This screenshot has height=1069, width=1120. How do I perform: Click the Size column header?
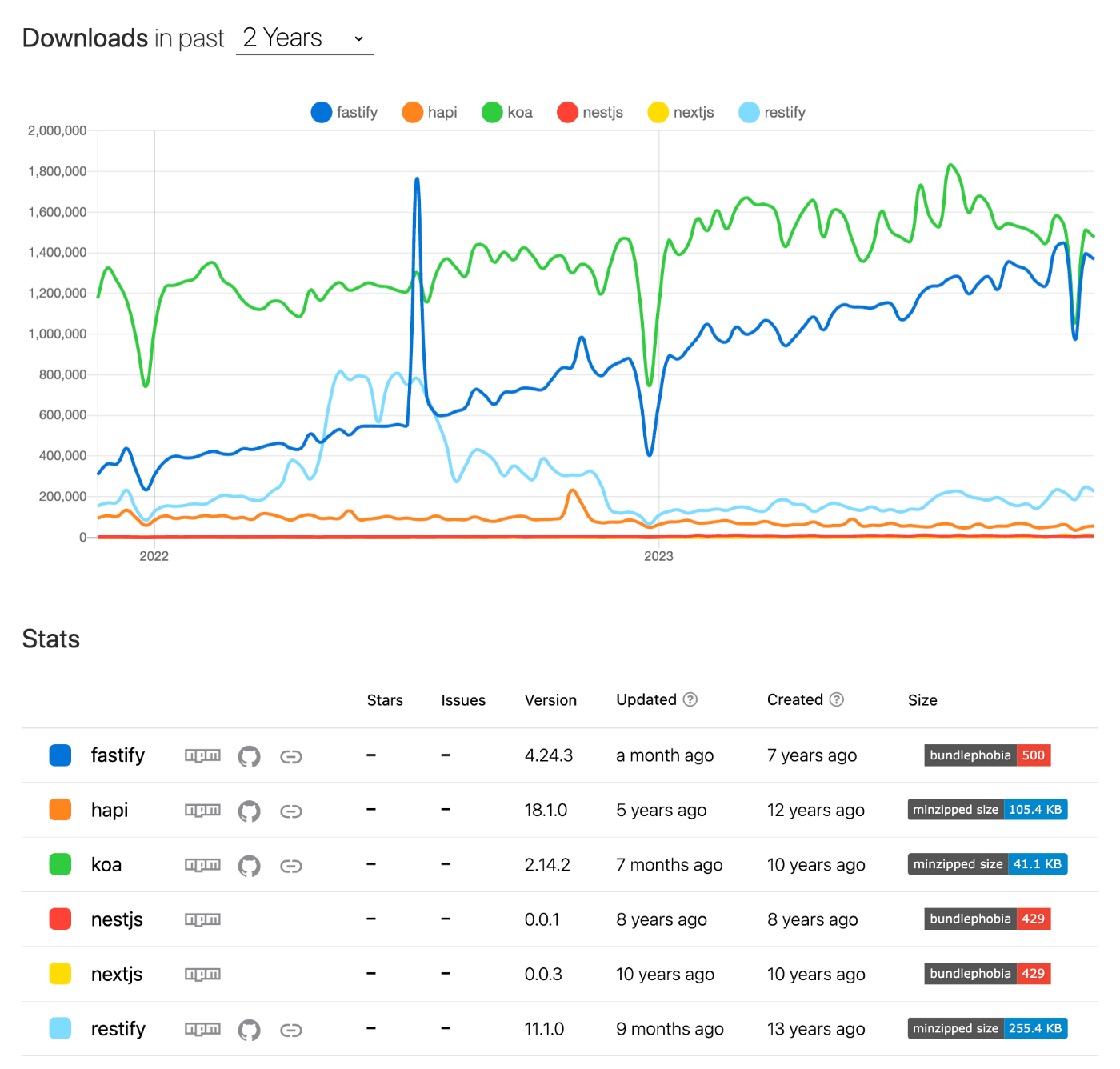click(922, 700)
